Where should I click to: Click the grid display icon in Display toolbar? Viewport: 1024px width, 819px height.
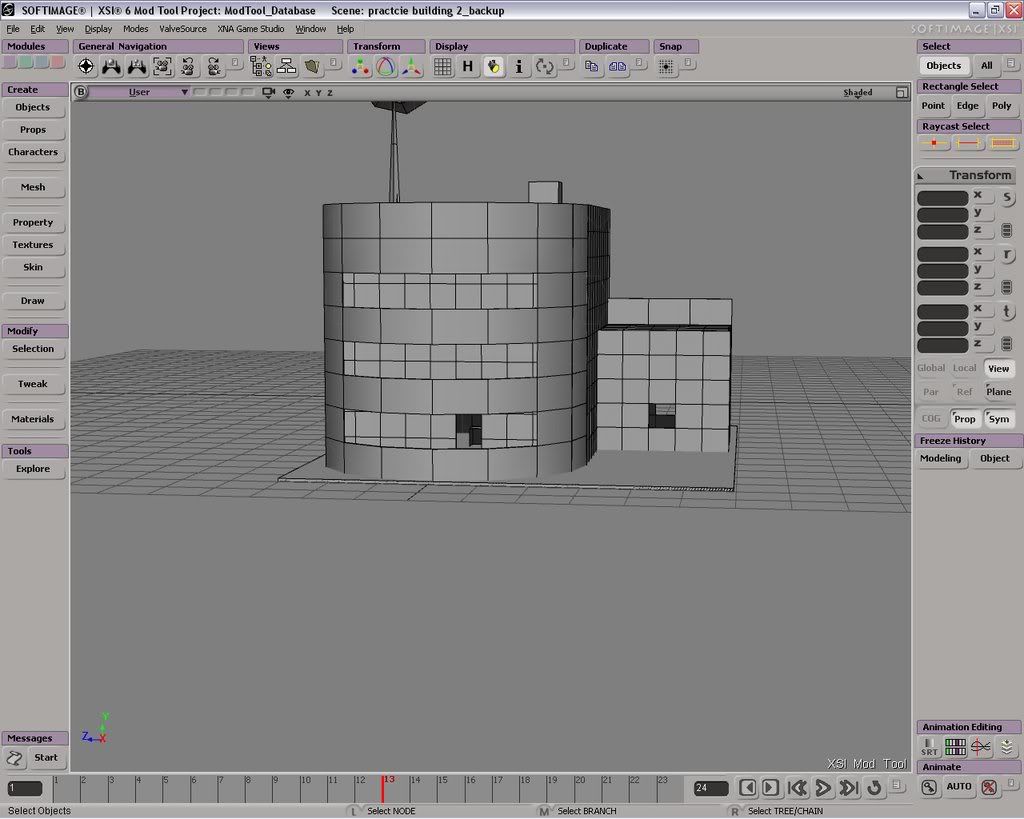[x=442, y=67]
